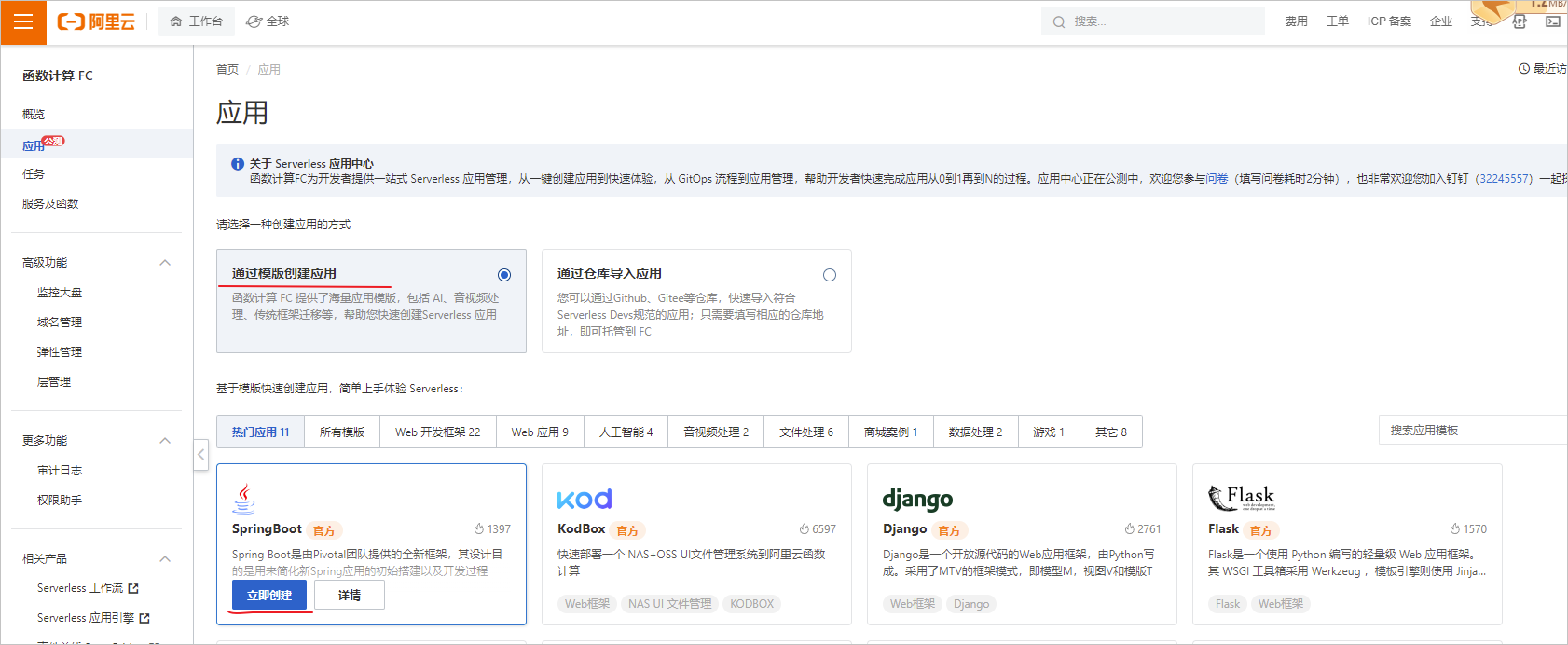Open 域名管理
Screen dimensions: 1568x645
(60, 322)
